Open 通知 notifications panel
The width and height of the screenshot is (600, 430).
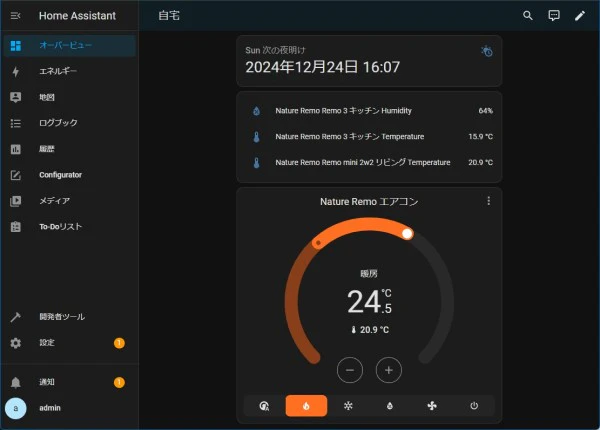(x=70, y=382)
